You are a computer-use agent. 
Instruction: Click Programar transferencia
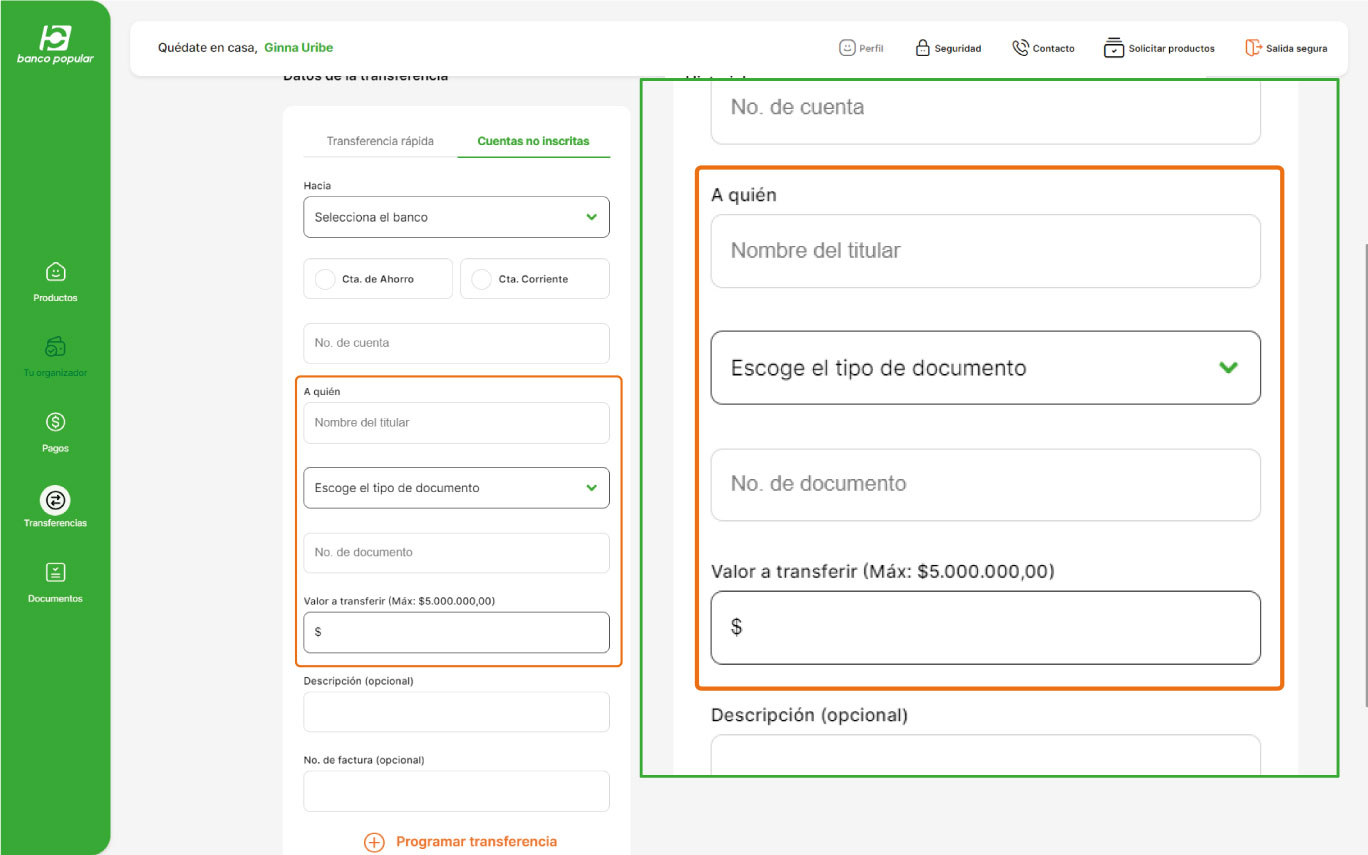click(460, 841)
